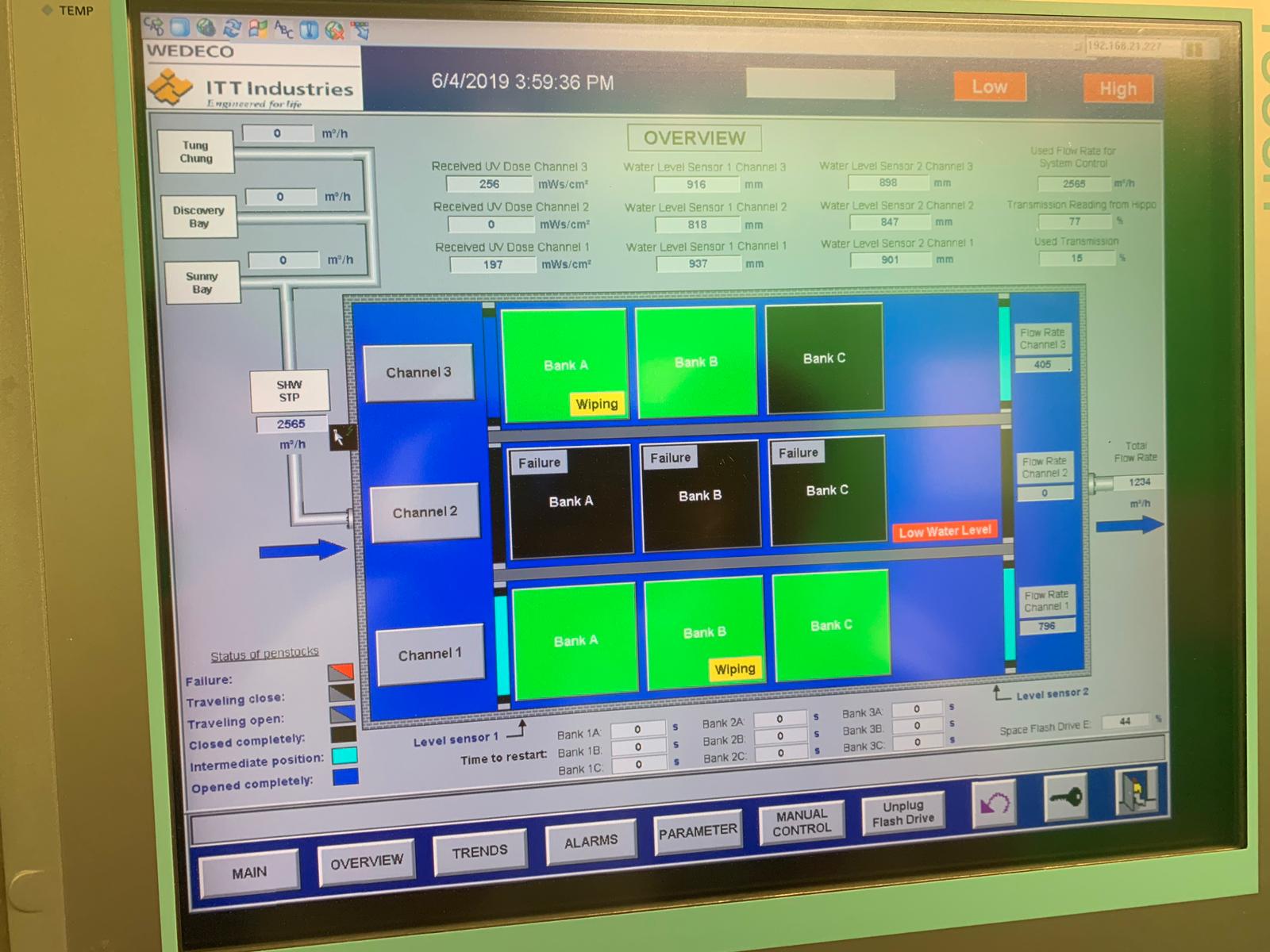1270x952 pixels.
Task: Click the ABC text icon in toolbar
Action: 283,29
